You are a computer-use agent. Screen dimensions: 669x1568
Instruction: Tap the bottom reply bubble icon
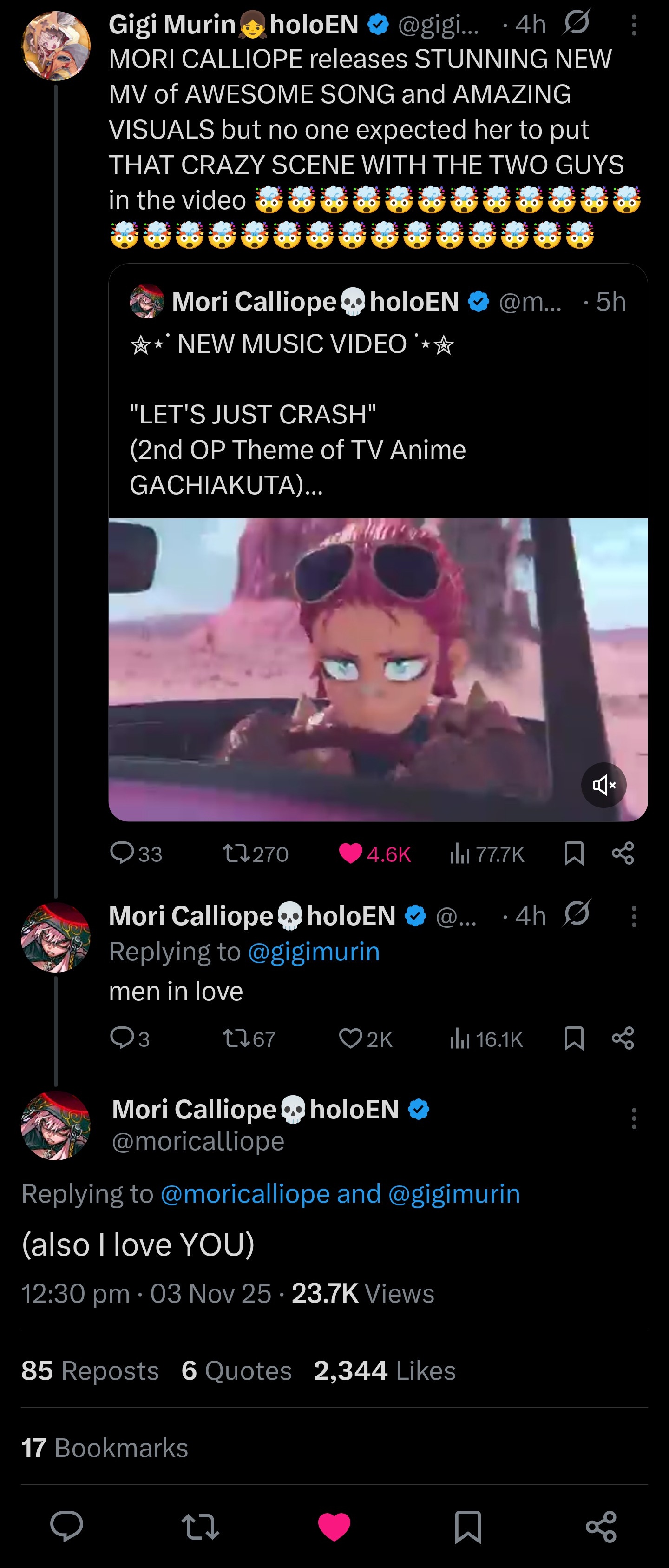(67, 1526)
